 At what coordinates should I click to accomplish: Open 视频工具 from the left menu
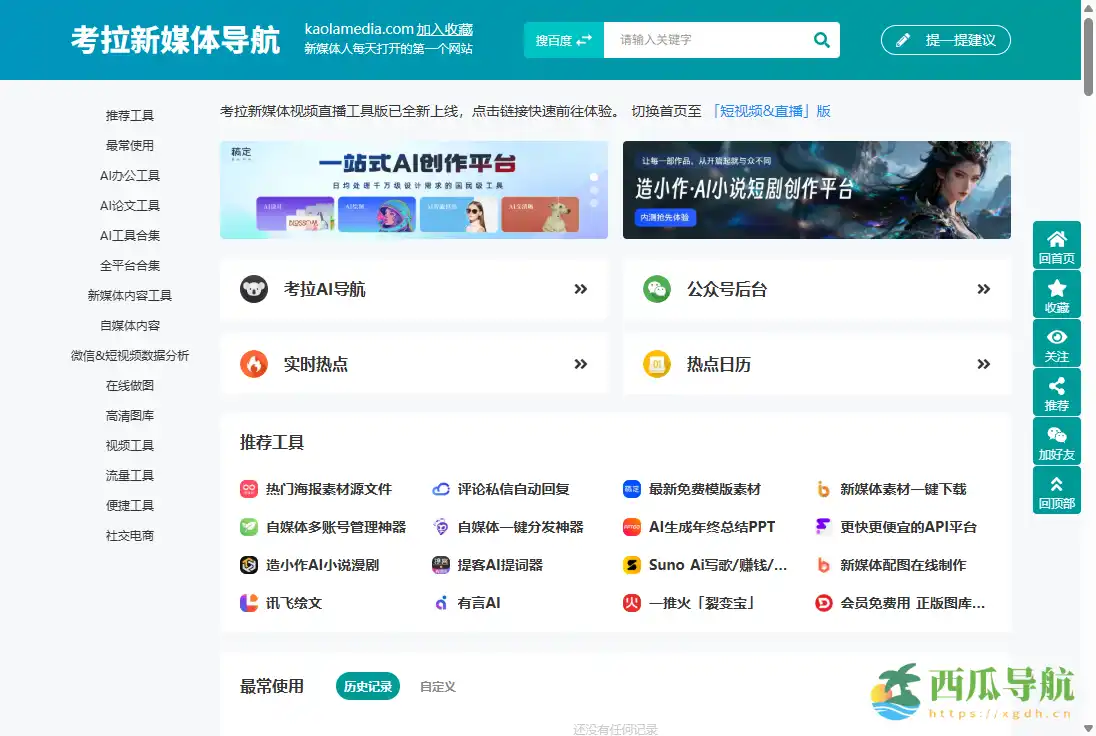130,445
